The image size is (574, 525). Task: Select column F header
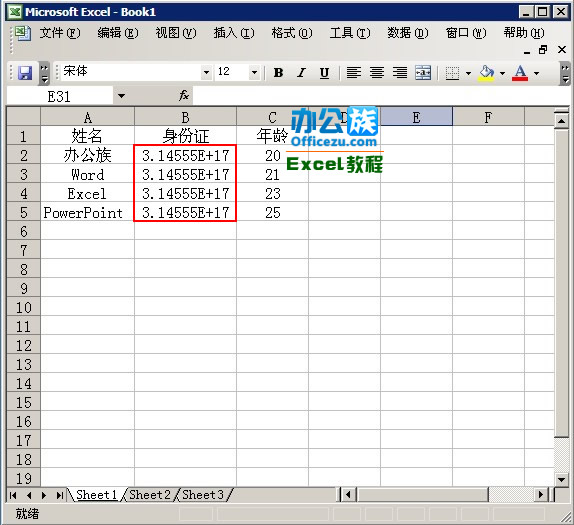[489, 118]
